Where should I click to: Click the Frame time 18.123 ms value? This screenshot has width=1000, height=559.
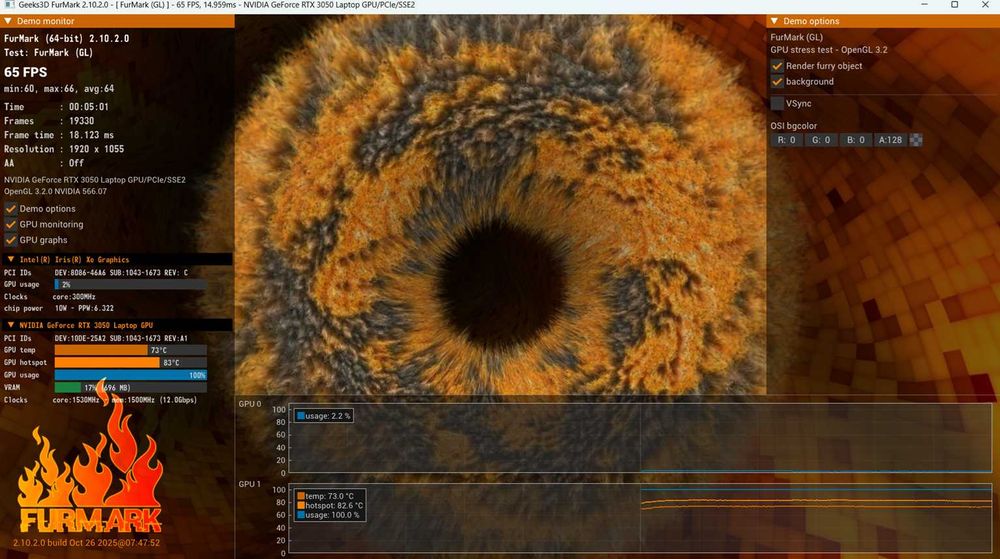(x=91, y=135)
